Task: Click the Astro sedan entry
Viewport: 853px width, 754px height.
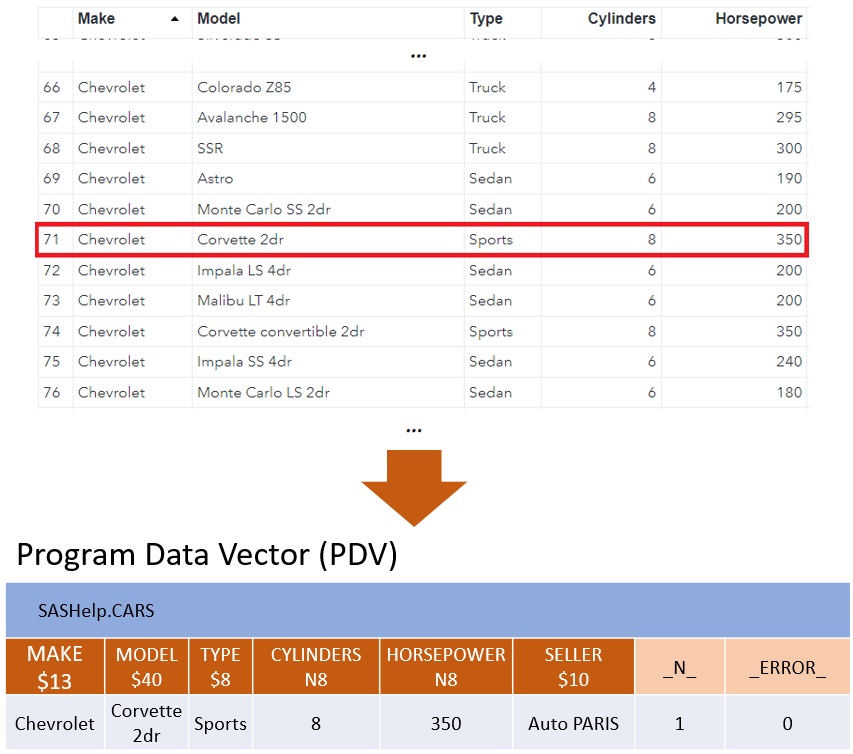Action: tap(300, 178)
